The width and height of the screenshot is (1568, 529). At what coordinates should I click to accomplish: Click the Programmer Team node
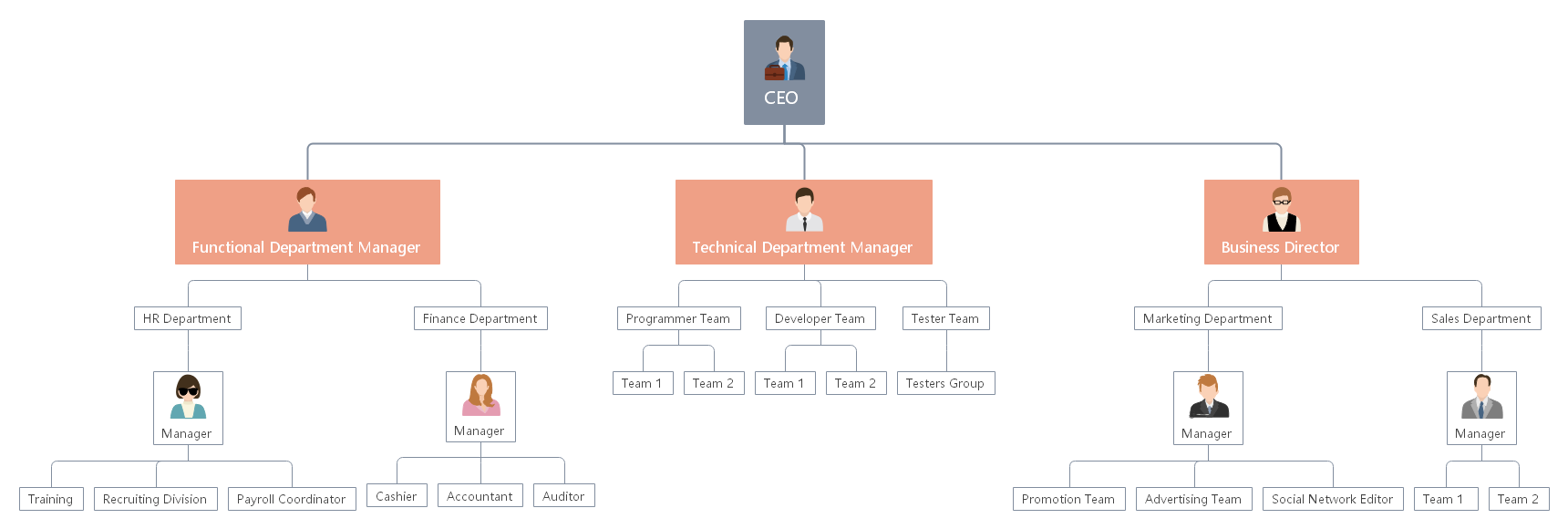tap(678, 318)
